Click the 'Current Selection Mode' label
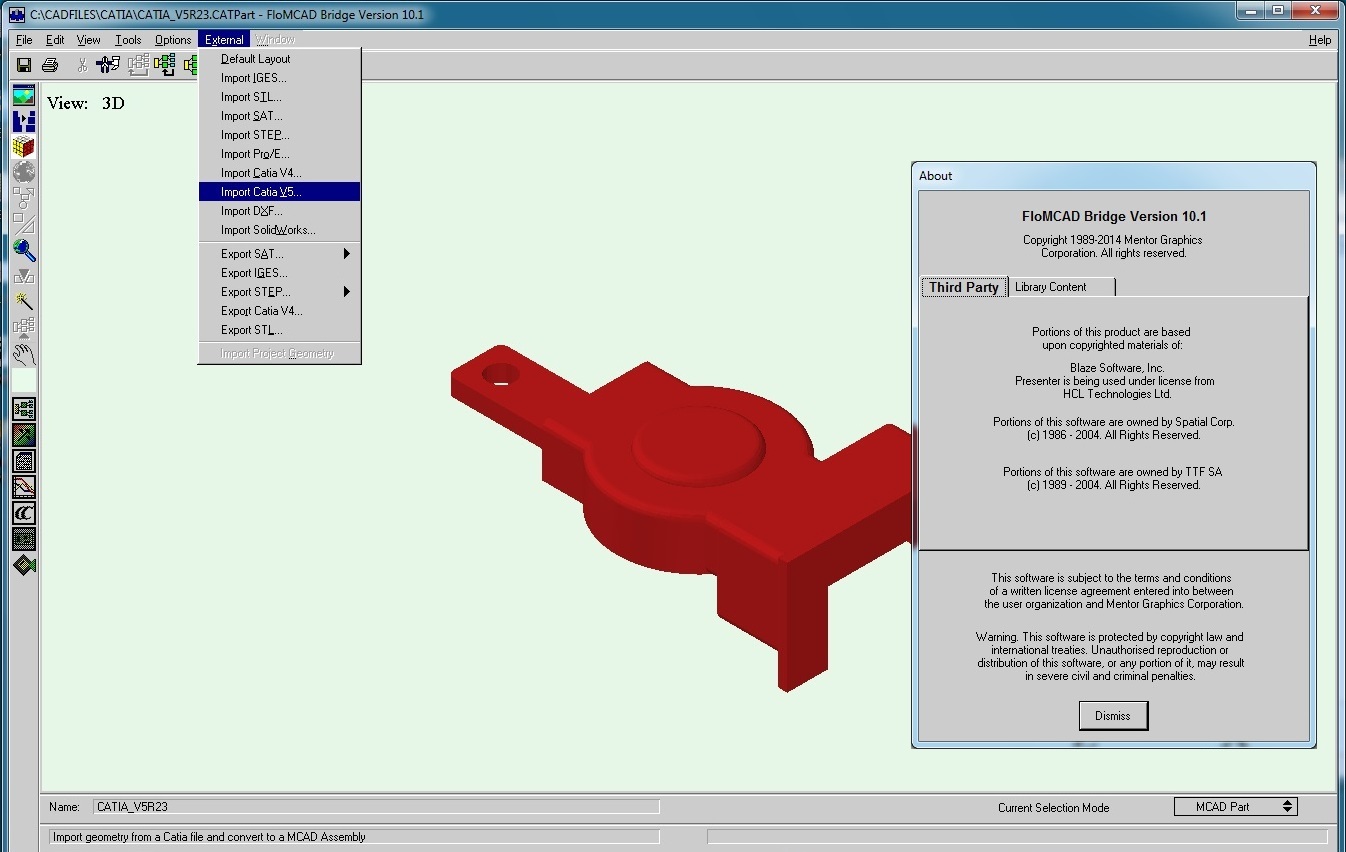 [1053, 808]
